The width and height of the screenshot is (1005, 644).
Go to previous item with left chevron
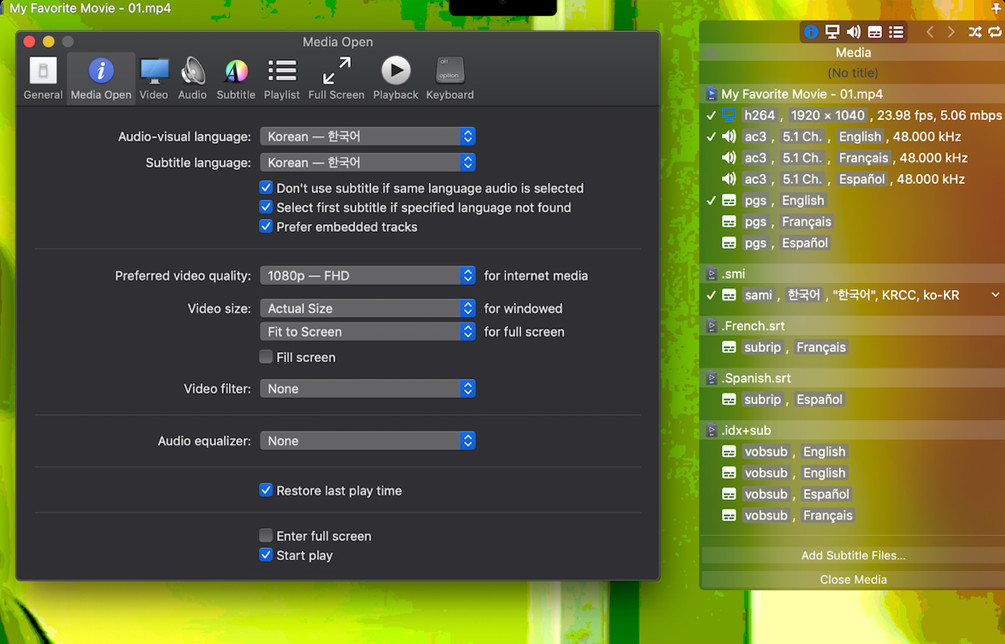[929, 31]
